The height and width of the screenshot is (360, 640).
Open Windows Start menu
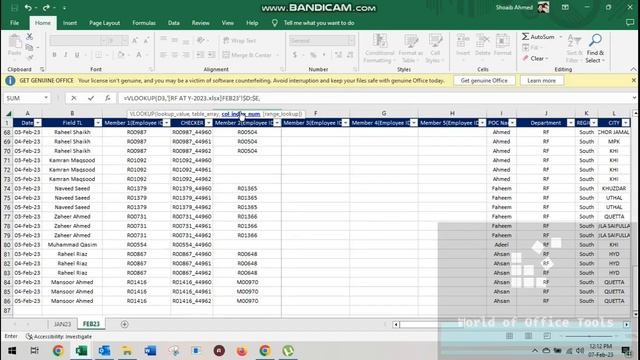pyautogui.click(x=12, y=351)
